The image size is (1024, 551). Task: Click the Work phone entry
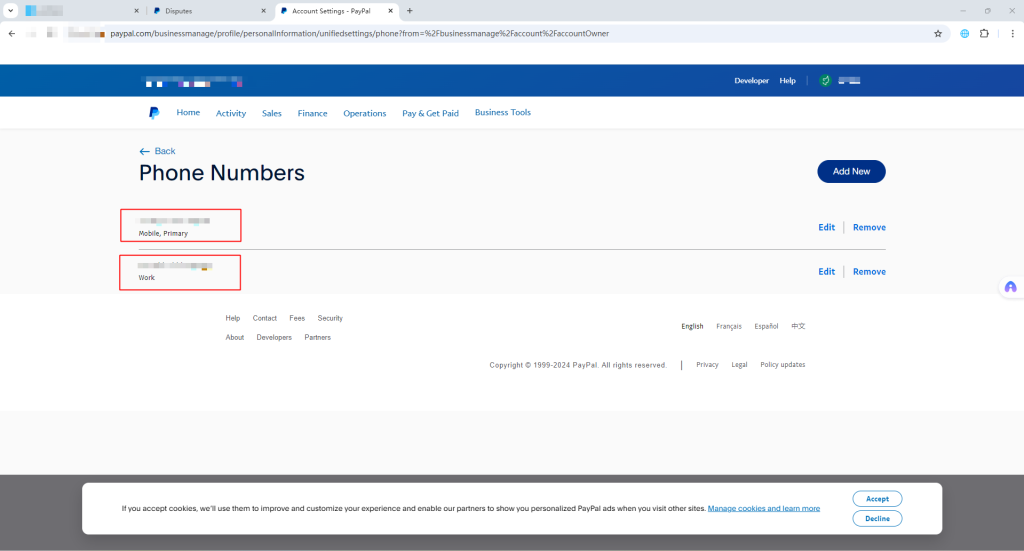180,272
